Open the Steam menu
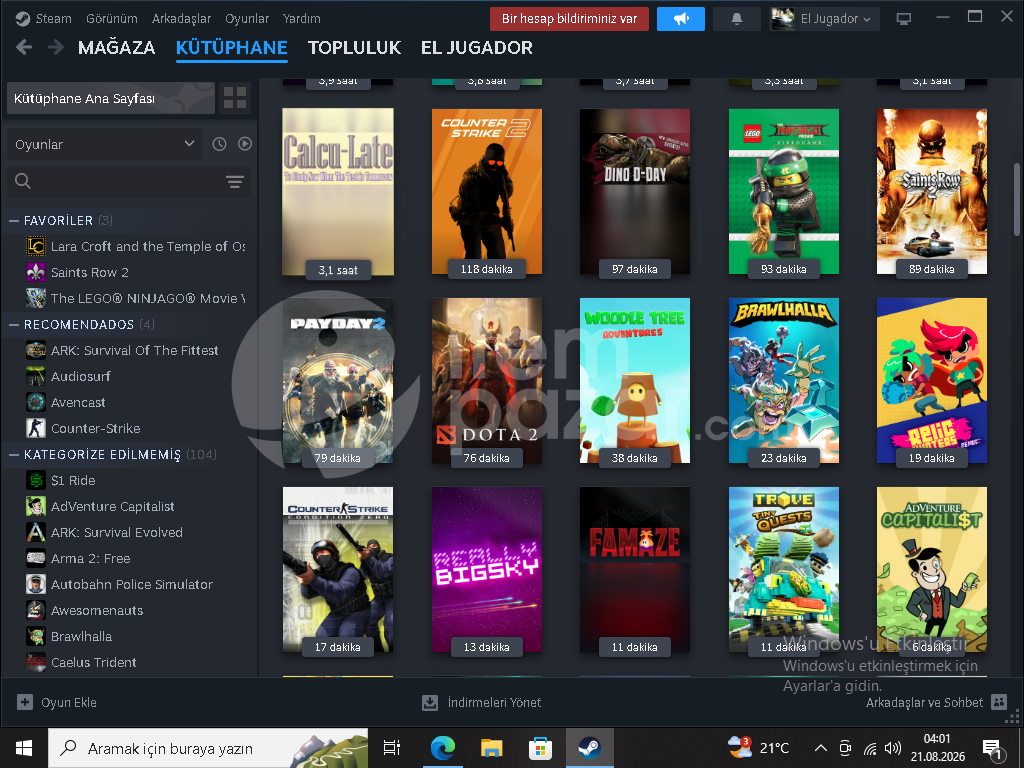This screenshot has height=768, width=1024. pyautogui.click(x=54, y=19)
